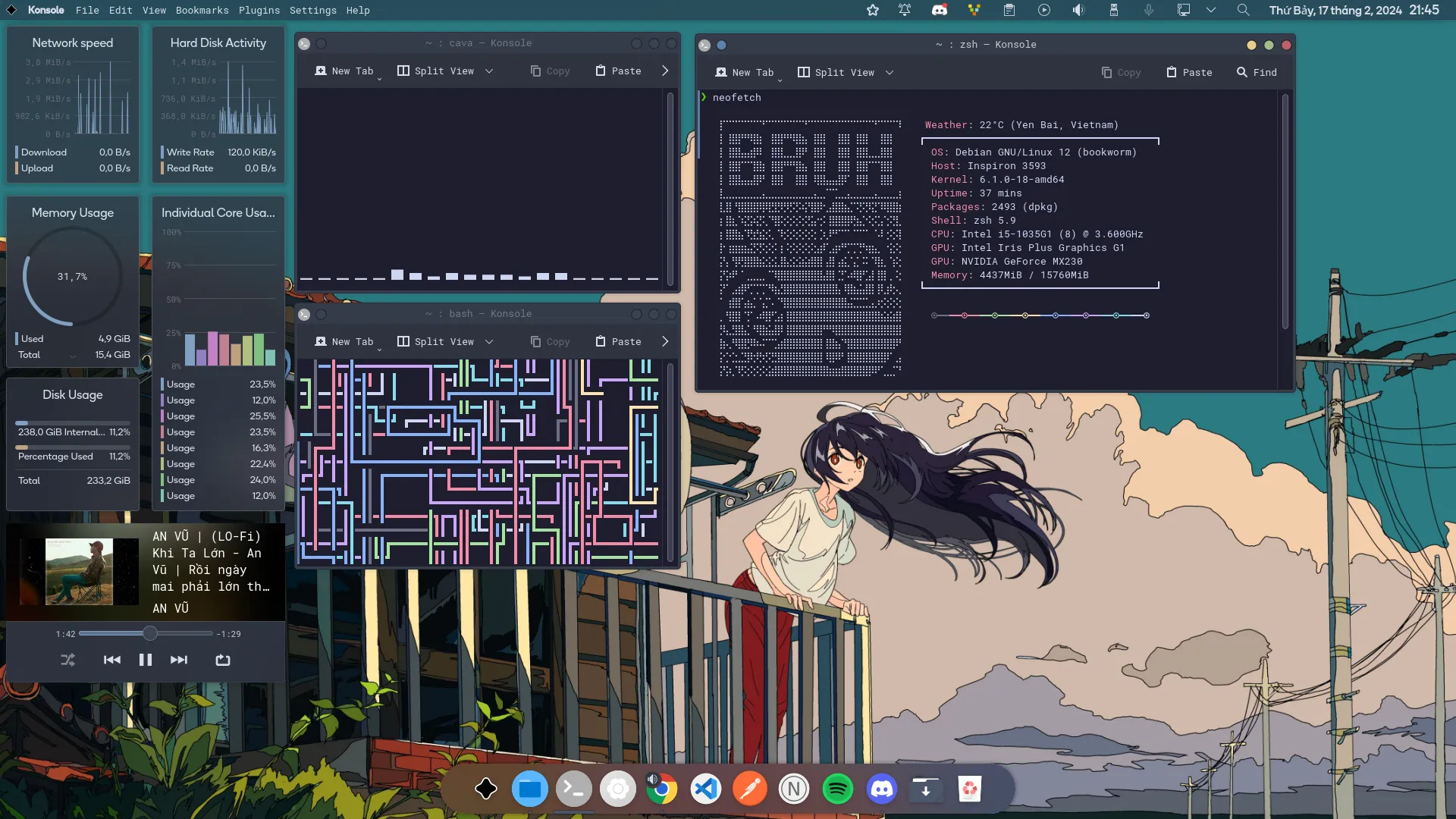The height and width of the screenshot is (819, 1456).
Task: Open New Tab dropdown arrow in zsh Konsole
Action: 780,80
